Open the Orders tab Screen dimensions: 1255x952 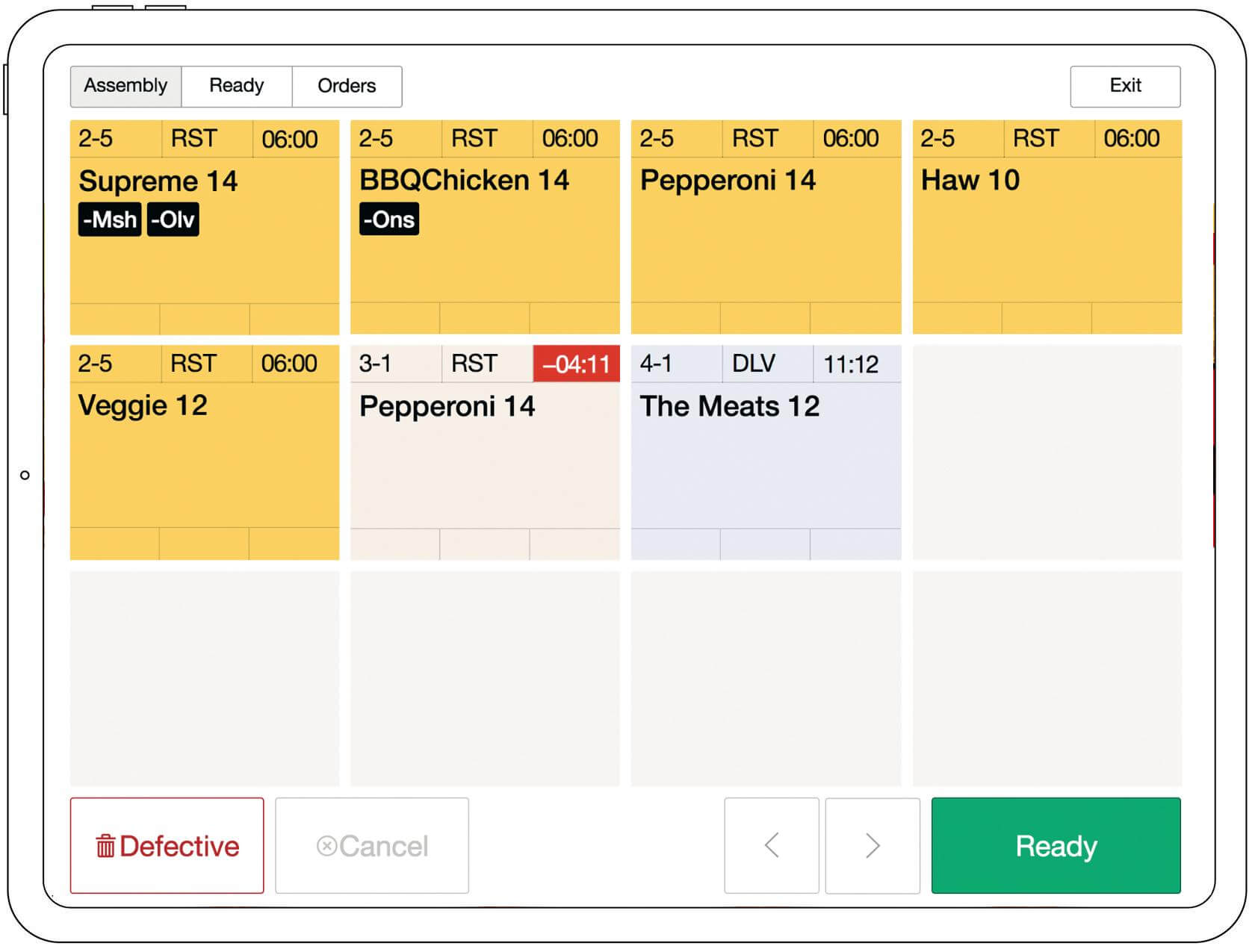pos(347,86)
